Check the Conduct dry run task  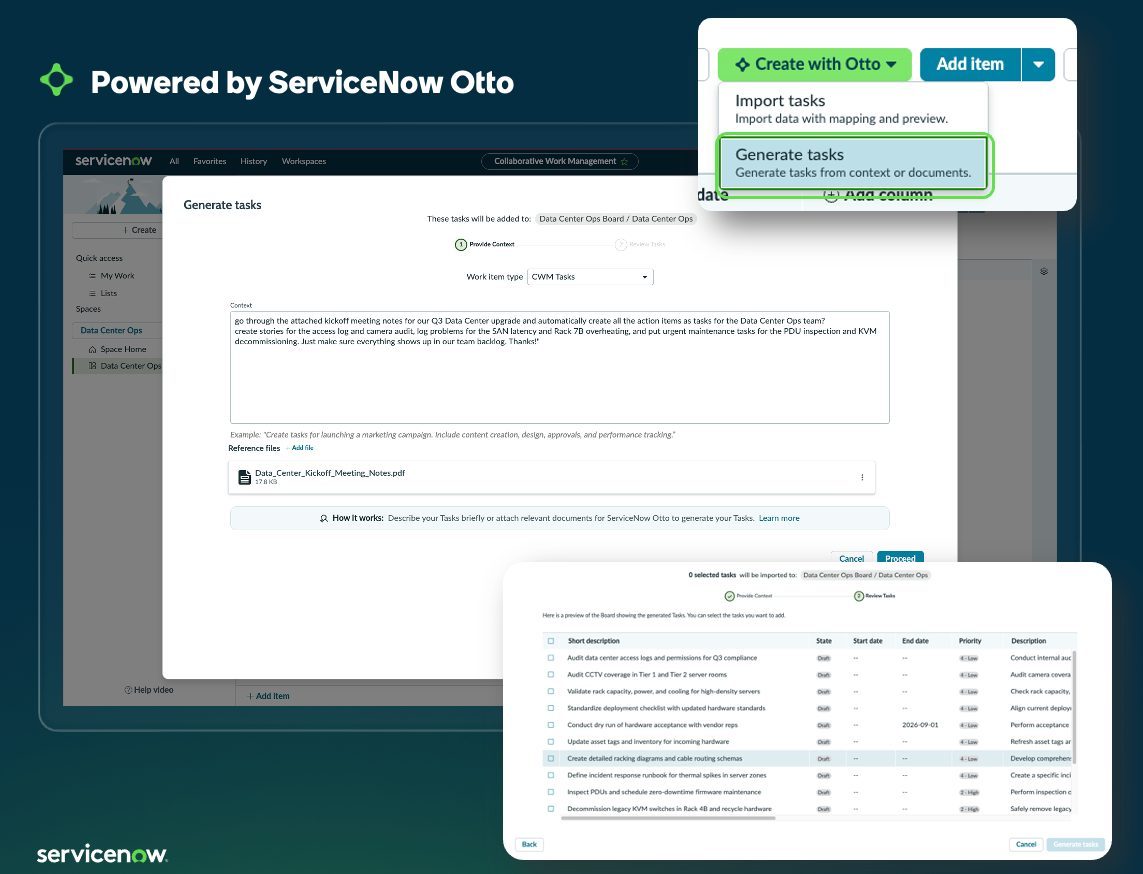click(x=550, y=725)
